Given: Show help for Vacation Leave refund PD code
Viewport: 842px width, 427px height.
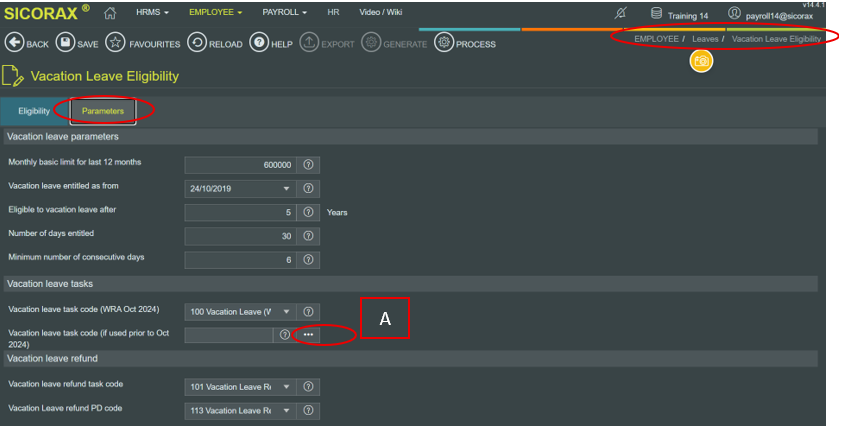Looking at the screenshot, I should pyautogui.click(x=308, y=410).
